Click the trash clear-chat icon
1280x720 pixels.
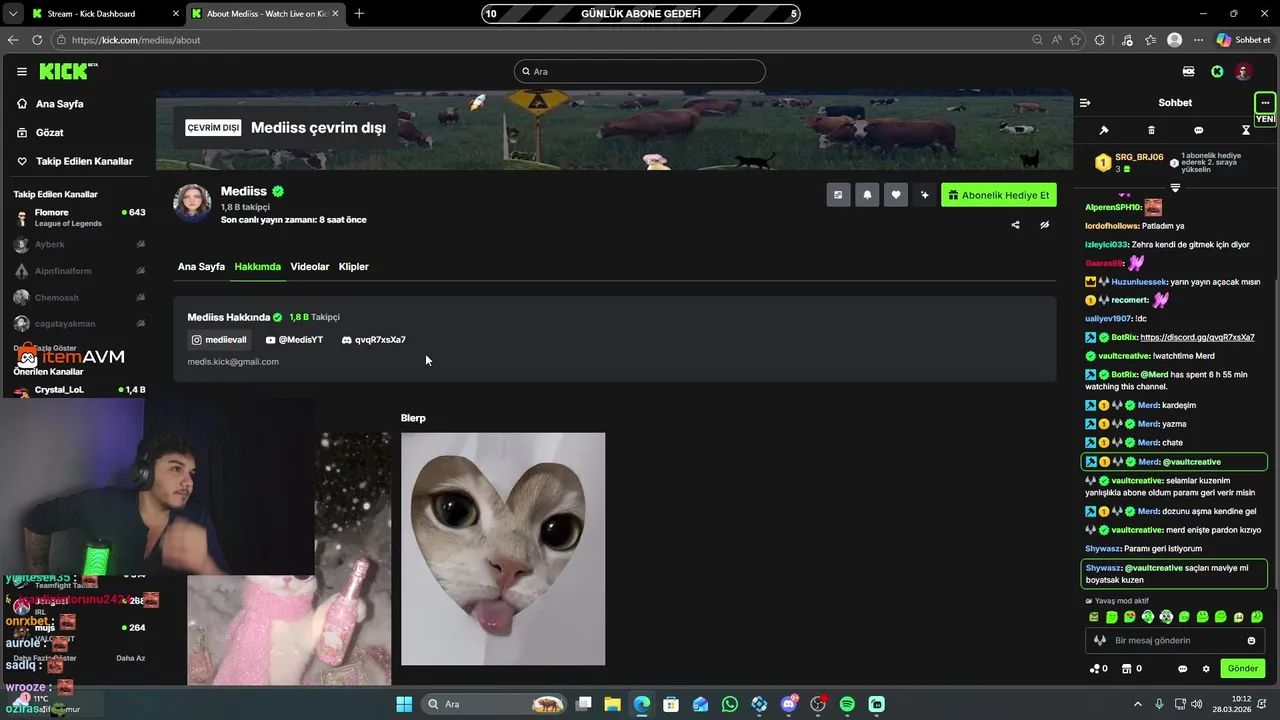point(1151,130)
